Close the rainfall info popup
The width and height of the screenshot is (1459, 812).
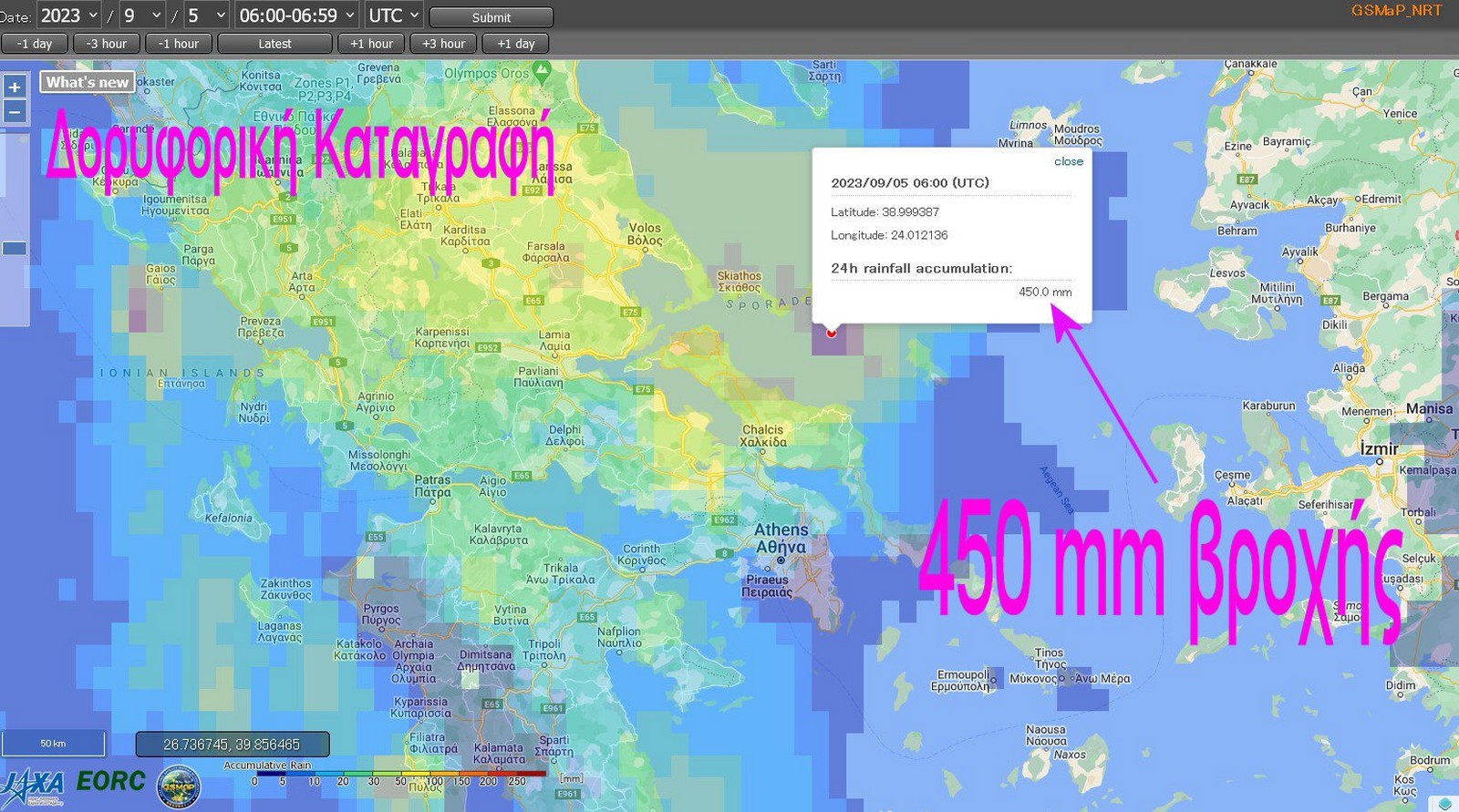click(x=1068, y=161)
